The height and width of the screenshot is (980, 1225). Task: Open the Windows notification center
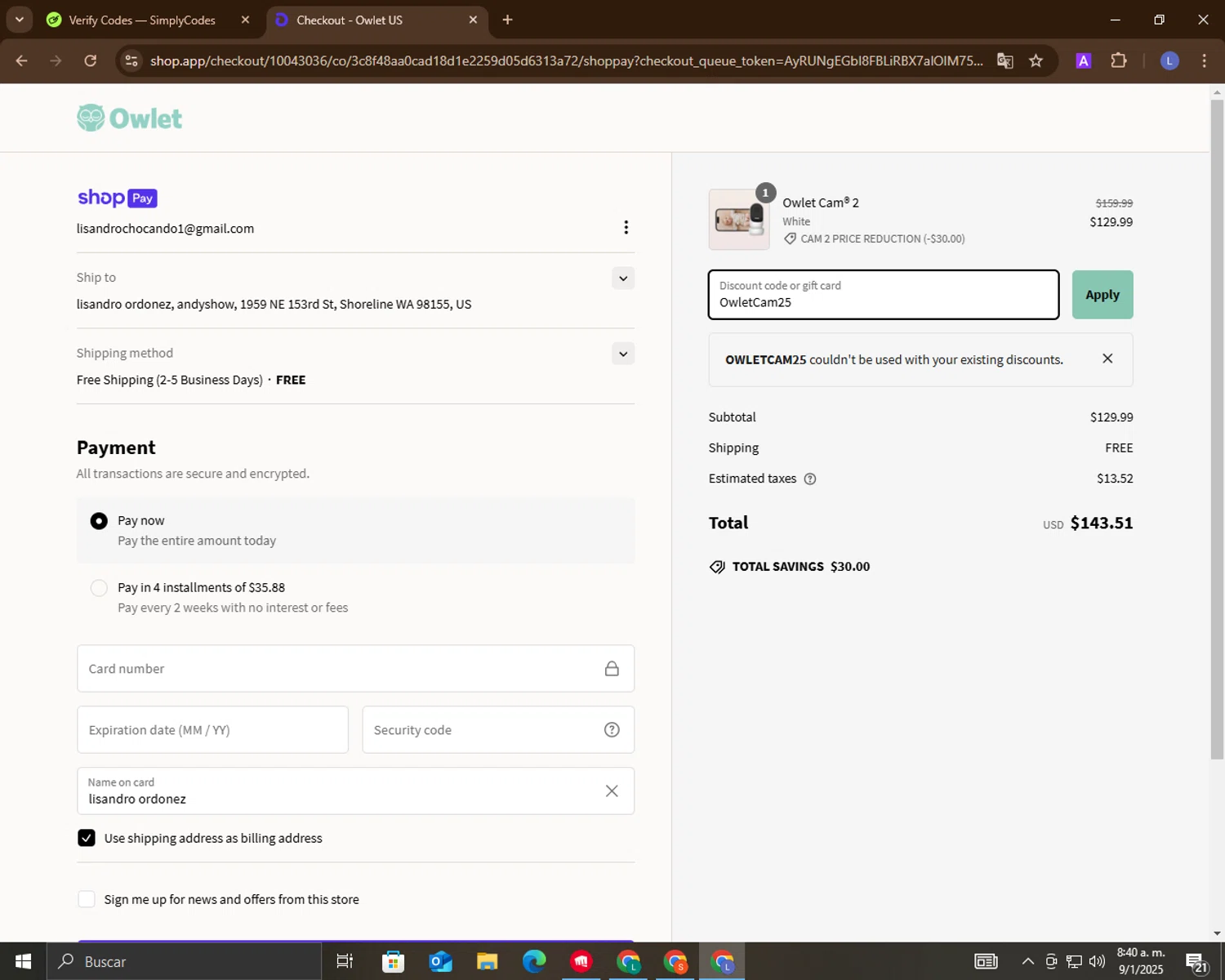coord(1196,961)
